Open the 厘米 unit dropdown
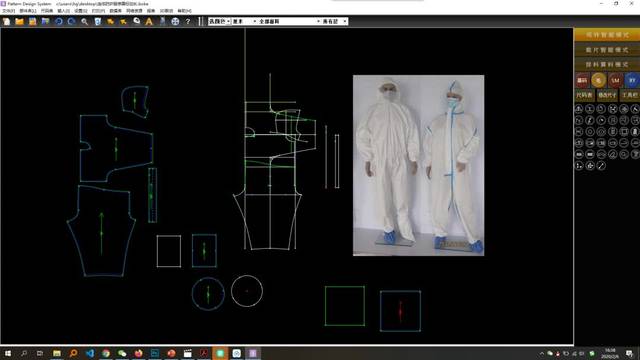640x360 pixels. pos(244,21)
